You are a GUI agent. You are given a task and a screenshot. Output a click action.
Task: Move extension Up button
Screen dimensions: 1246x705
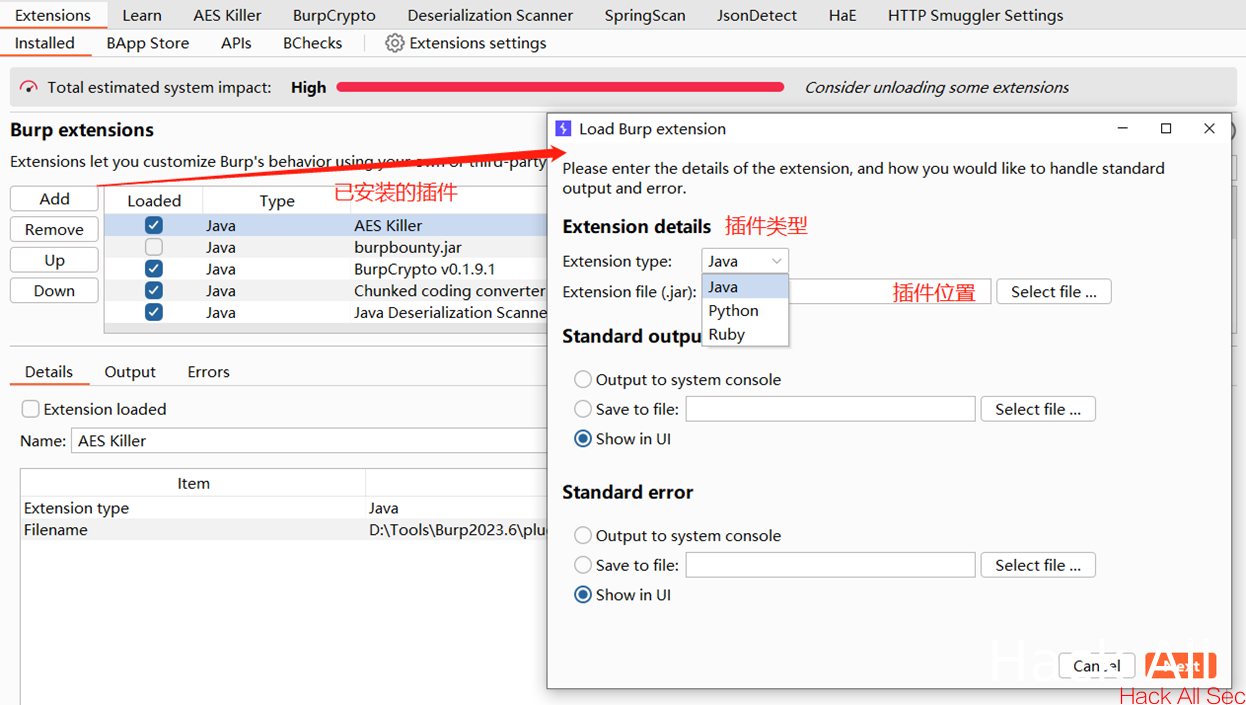click(x=54, y=260)
